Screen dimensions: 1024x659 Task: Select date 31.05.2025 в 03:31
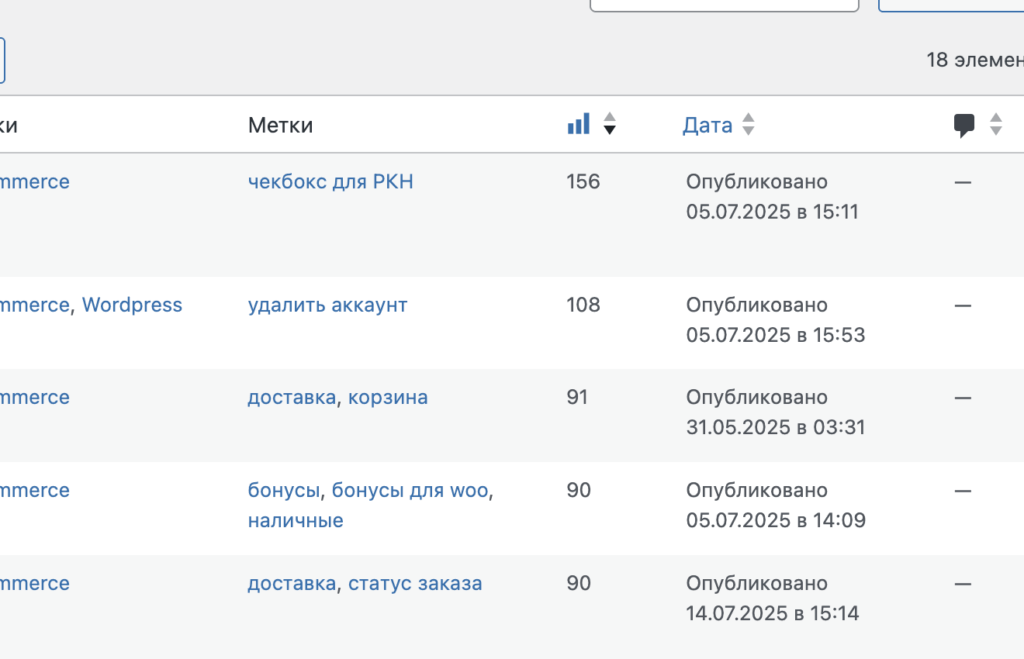click(775, 427)
